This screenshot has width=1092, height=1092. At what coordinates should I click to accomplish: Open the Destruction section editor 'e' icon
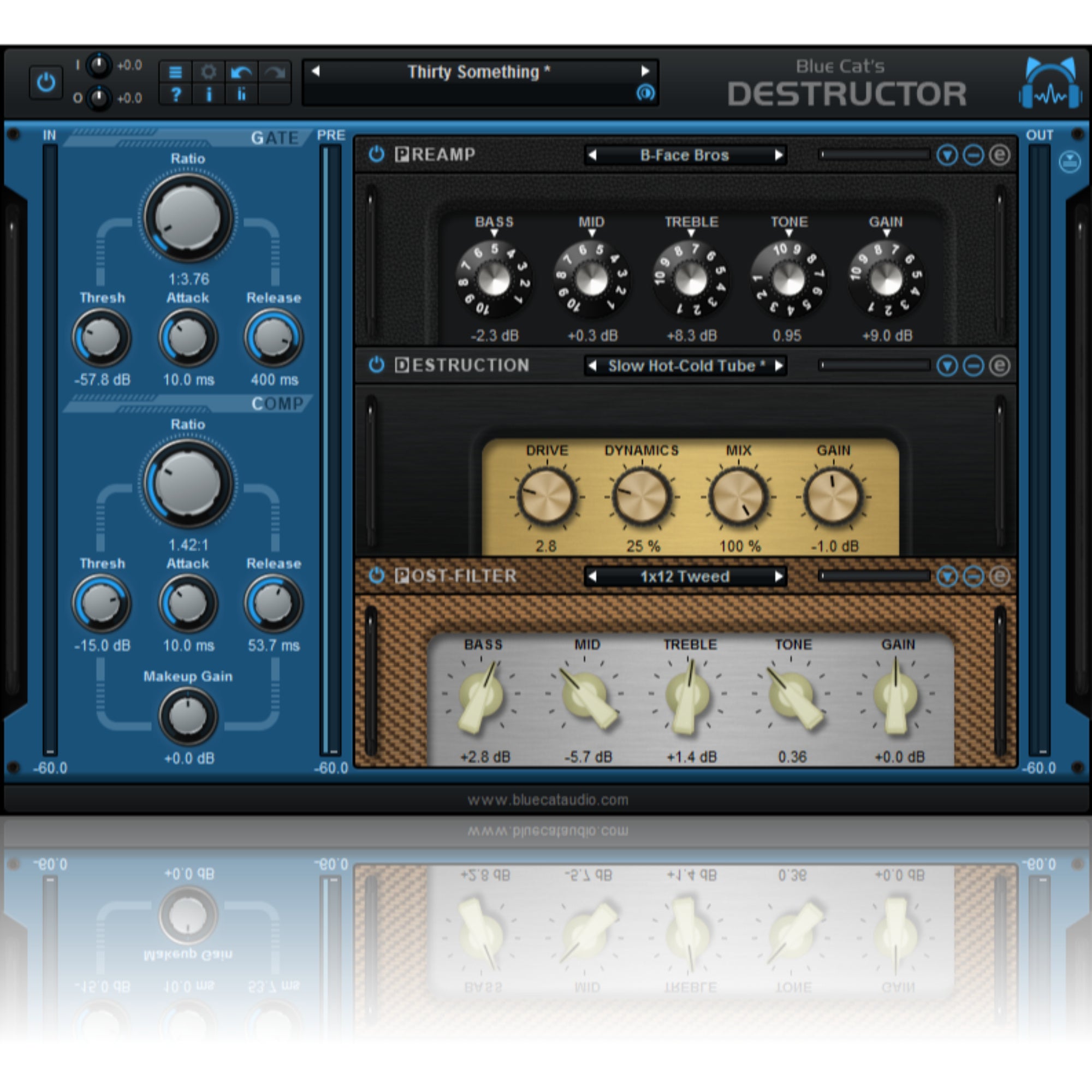coord(999,366)
